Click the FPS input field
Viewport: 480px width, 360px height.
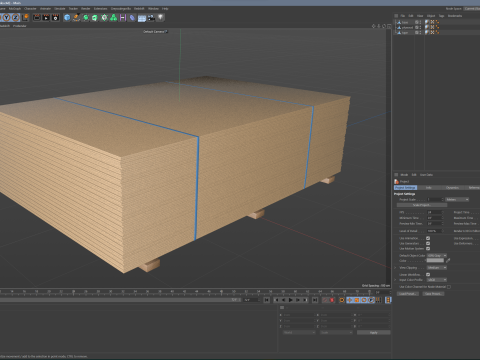point(435,212)
